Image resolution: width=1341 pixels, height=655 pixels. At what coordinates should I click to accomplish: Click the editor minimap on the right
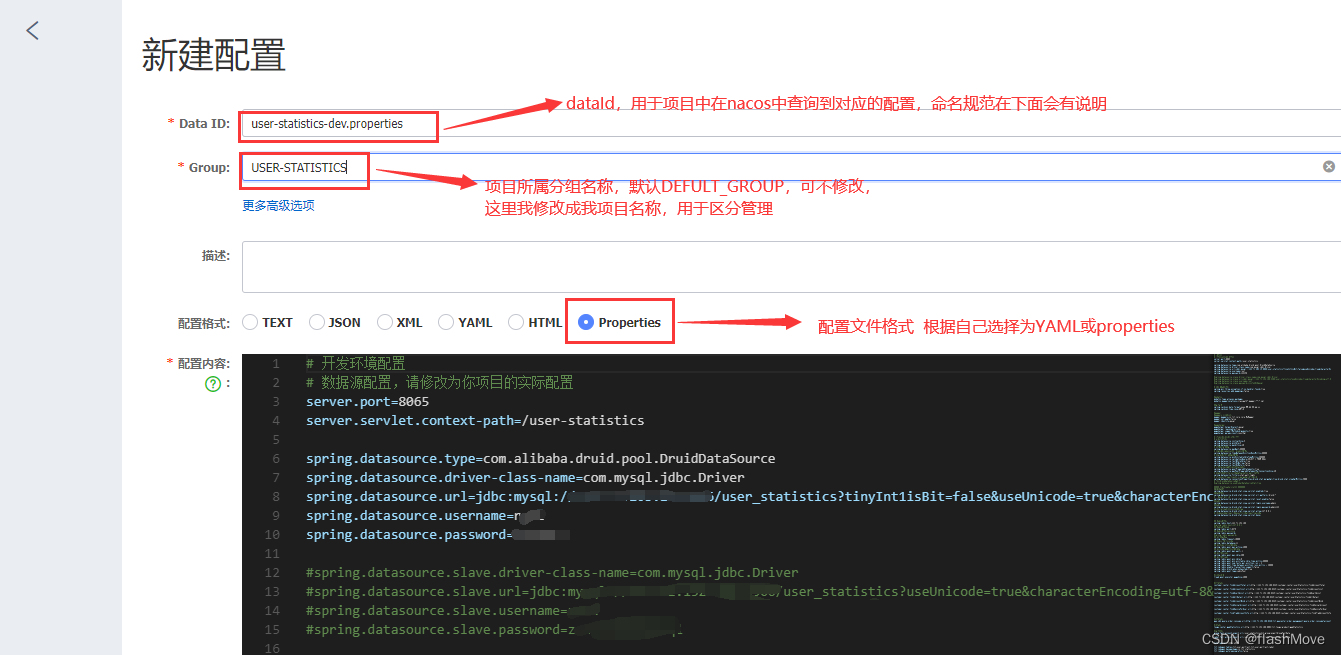1275,504
